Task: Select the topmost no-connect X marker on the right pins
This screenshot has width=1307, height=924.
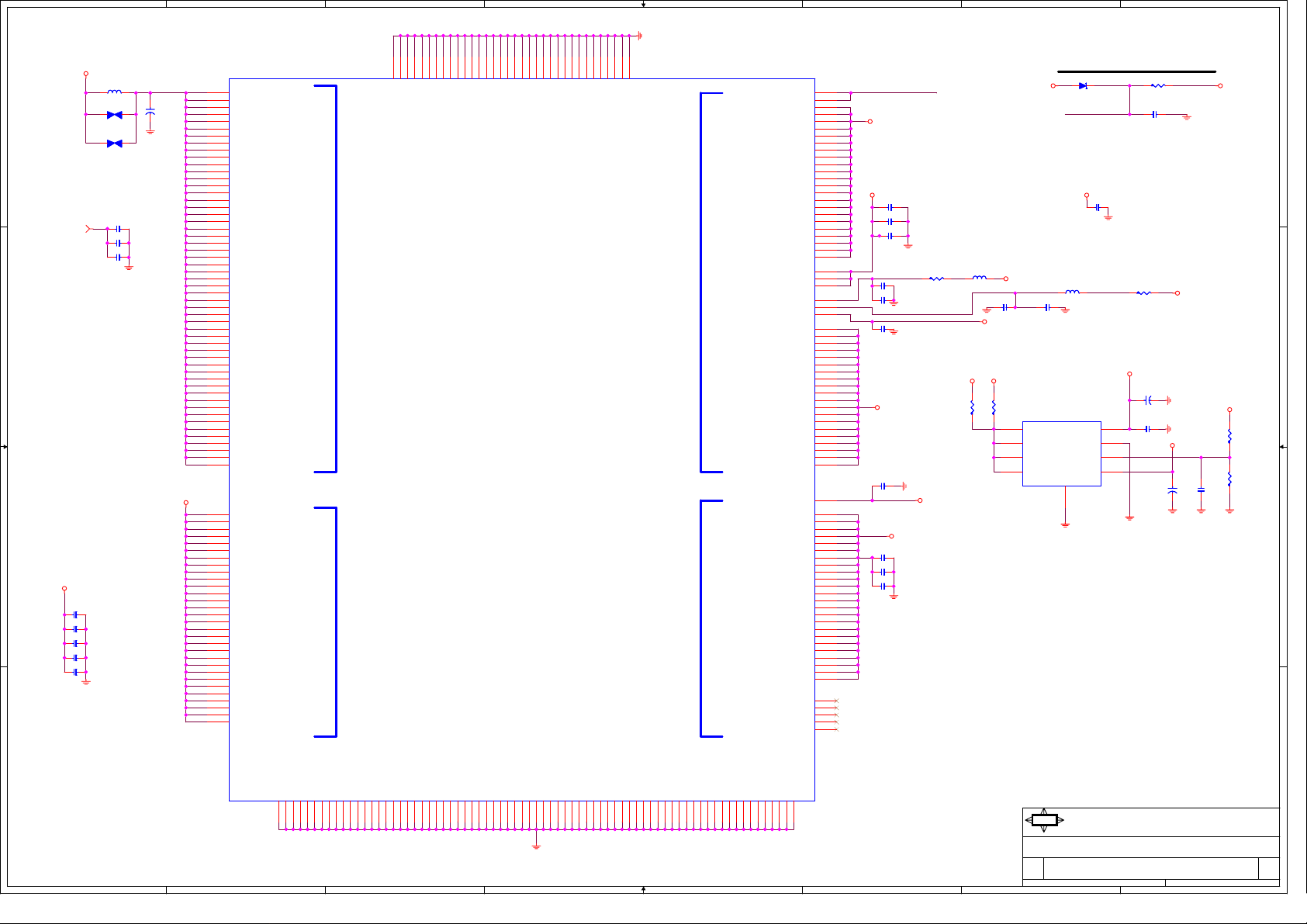Action: [836, 701]
